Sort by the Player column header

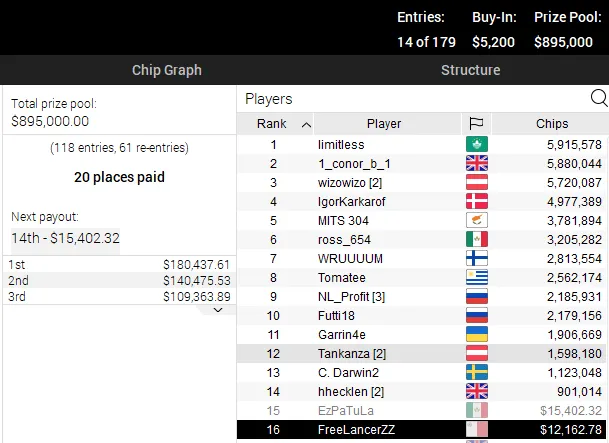point(384,124)
